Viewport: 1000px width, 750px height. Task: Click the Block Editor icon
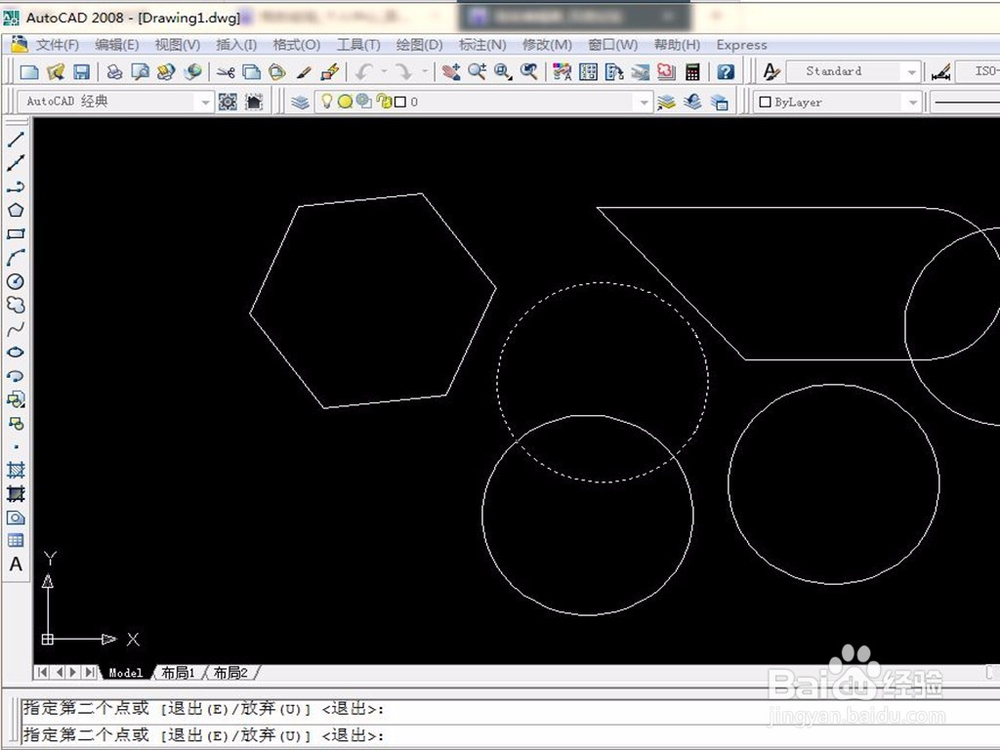pyautogui.click(x=330, y=71)
